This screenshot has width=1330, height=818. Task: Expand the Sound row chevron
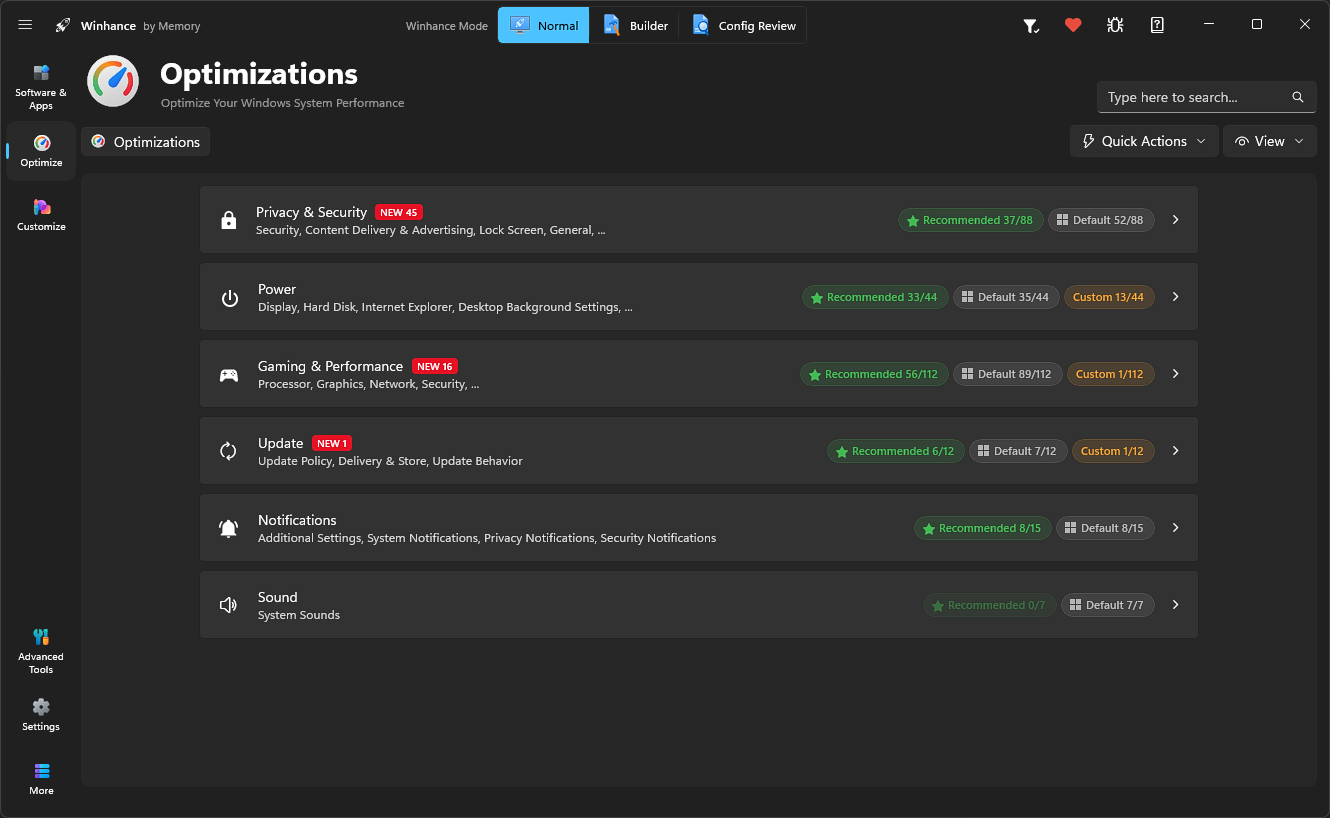pos(1176,605)
